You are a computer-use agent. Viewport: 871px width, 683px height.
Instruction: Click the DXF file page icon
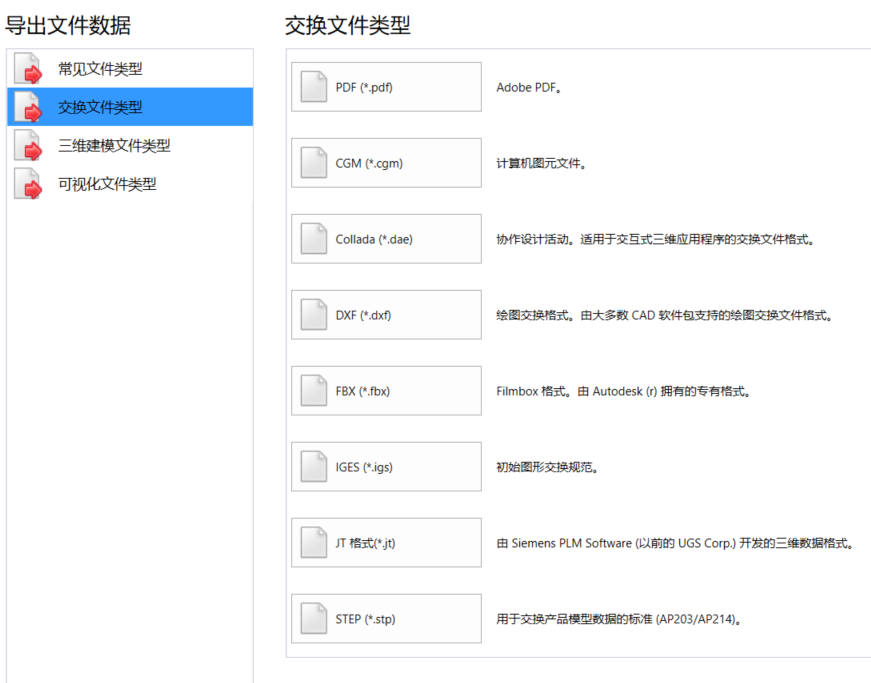(x=314, y=315)
